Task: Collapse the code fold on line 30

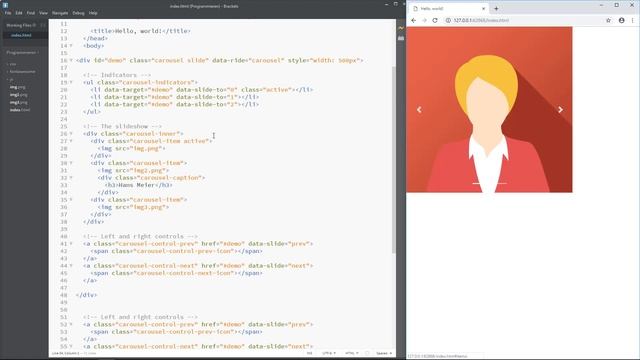Action: click(71, 163)
